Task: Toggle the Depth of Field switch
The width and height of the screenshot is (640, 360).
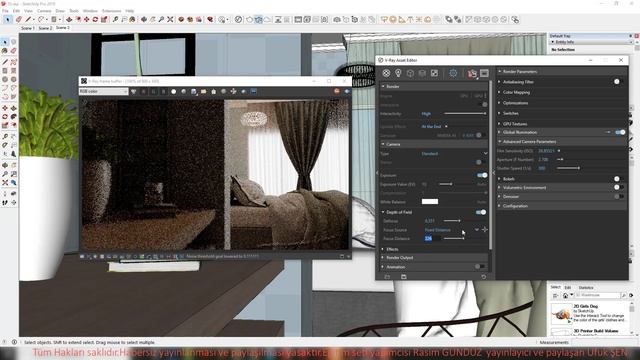Action: coord(481,212)
